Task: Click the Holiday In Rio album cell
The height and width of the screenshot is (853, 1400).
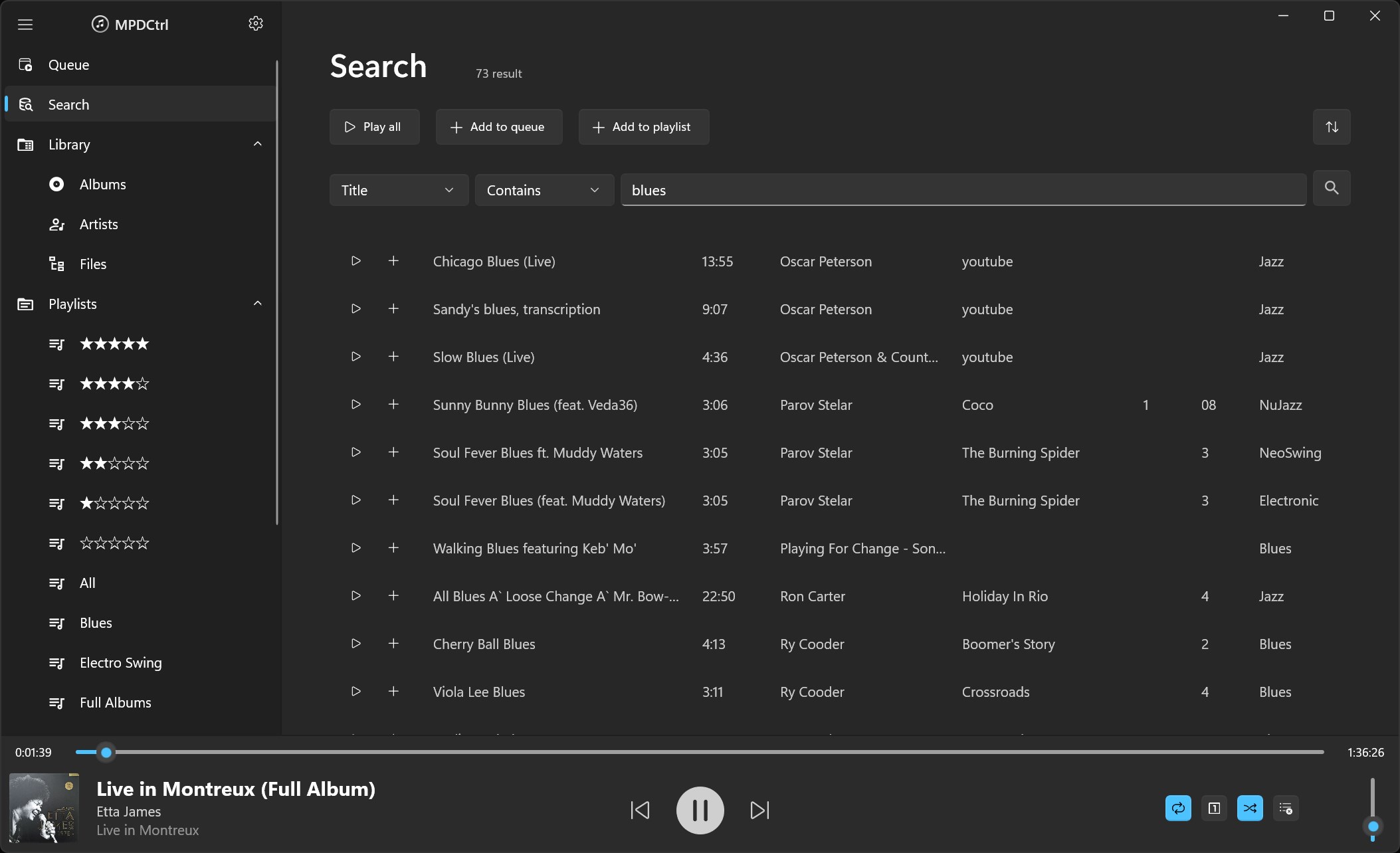Action: [x=1005, y=596]
